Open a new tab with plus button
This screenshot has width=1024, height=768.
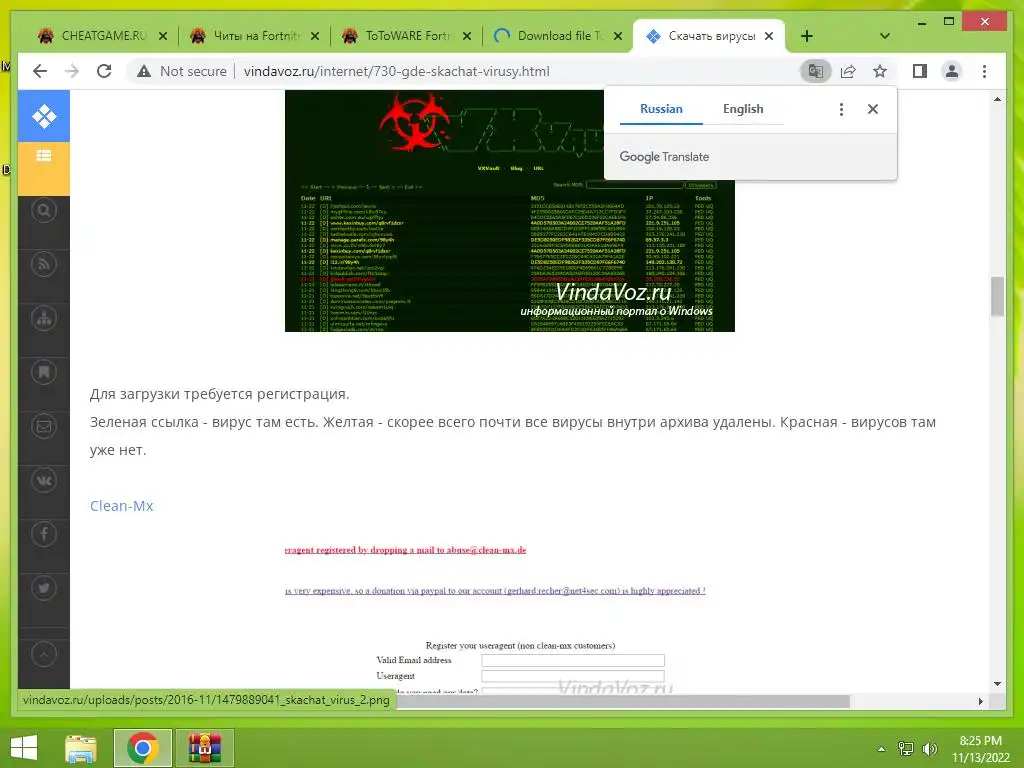pos(807,36)
